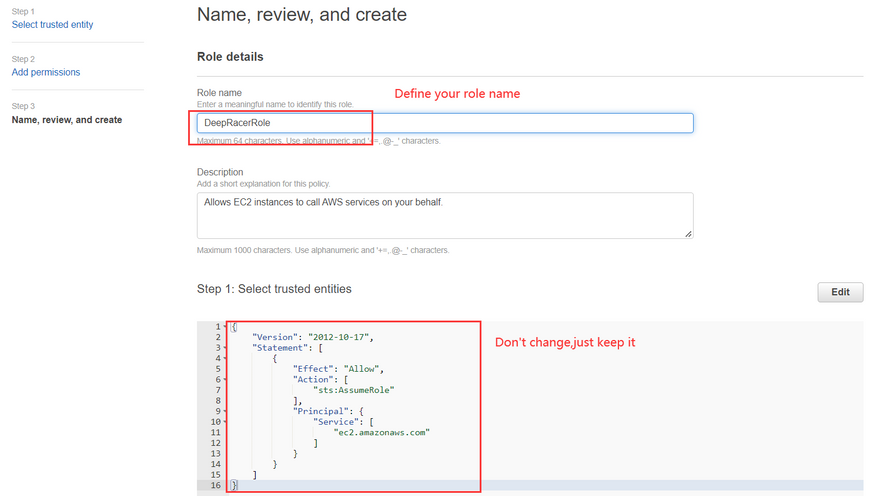Collapse the Action array fold on line 6
This screenshot has width=880, height=496.
225,380
